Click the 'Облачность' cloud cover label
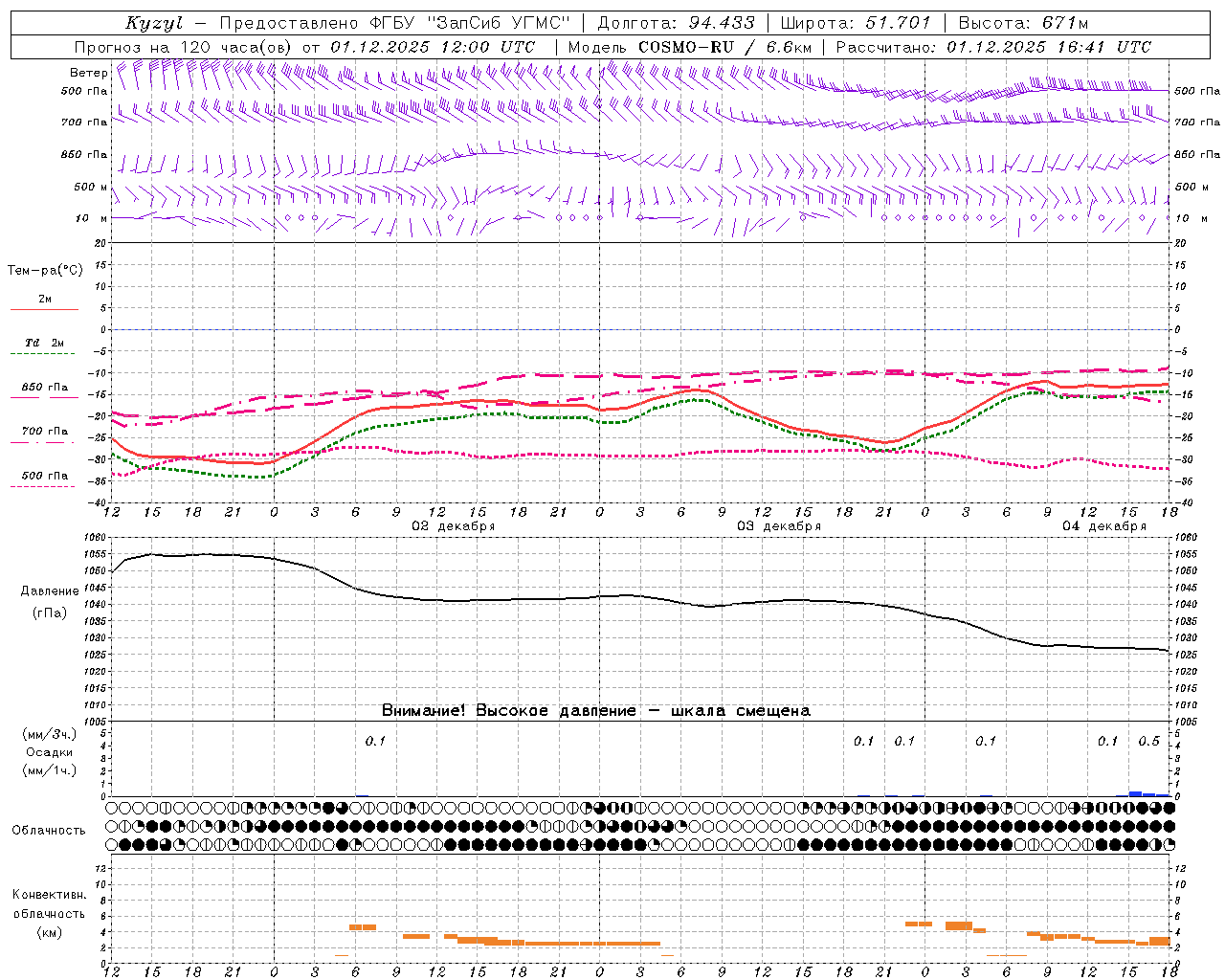The height and width of the screenshot is (980, 1225). (x=49, y=831)
